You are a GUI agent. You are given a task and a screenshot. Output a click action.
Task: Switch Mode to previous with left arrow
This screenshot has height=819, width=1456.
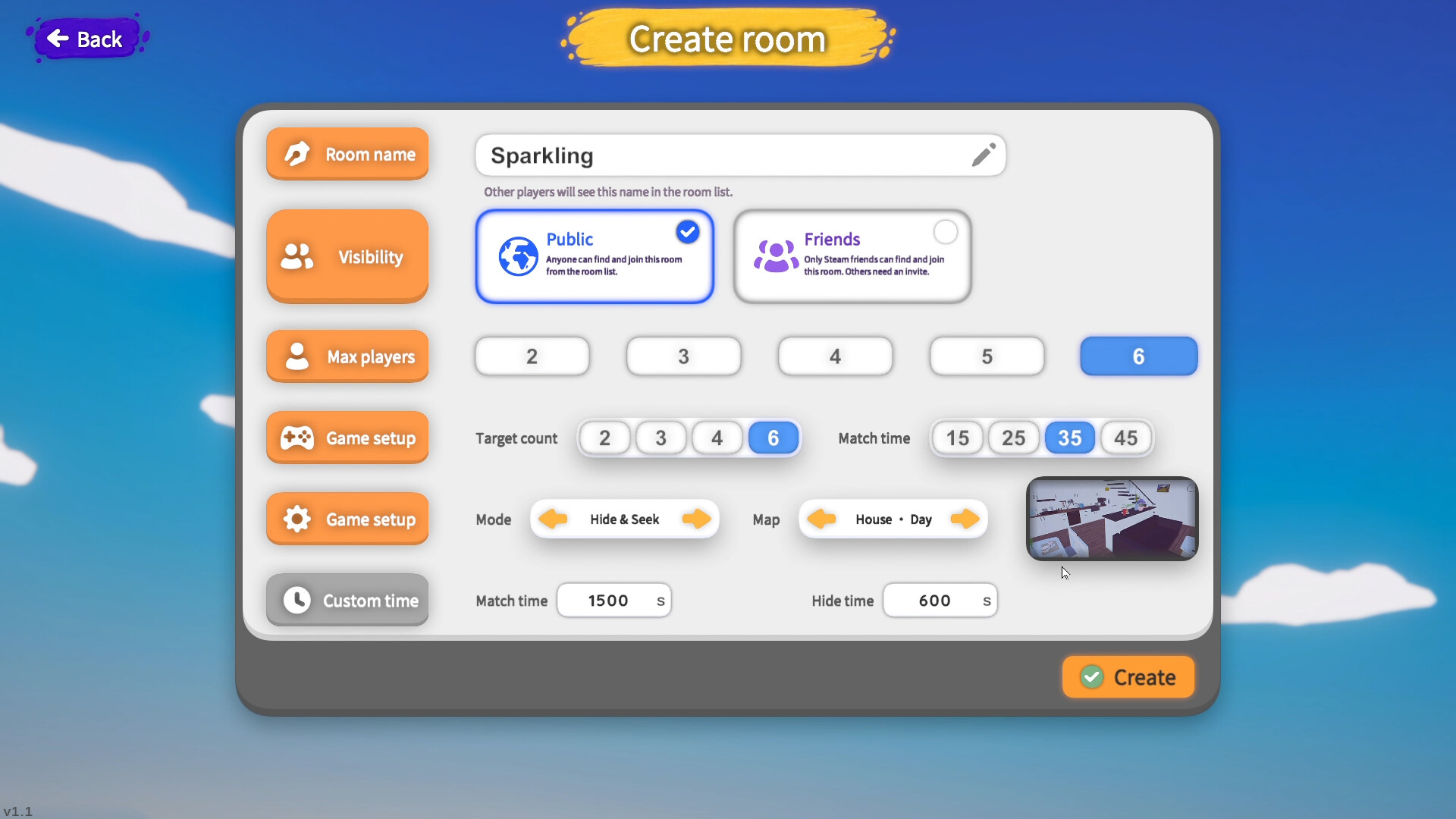point(553,519)
